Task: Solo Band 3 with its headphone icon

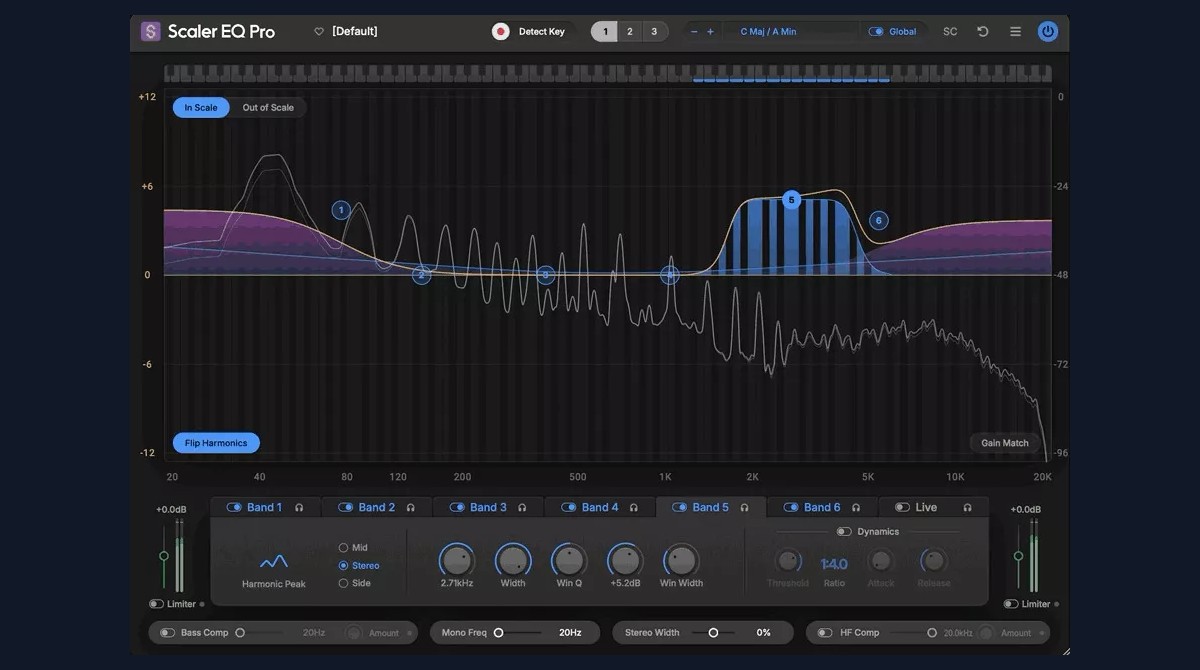Action: point(522,508)
